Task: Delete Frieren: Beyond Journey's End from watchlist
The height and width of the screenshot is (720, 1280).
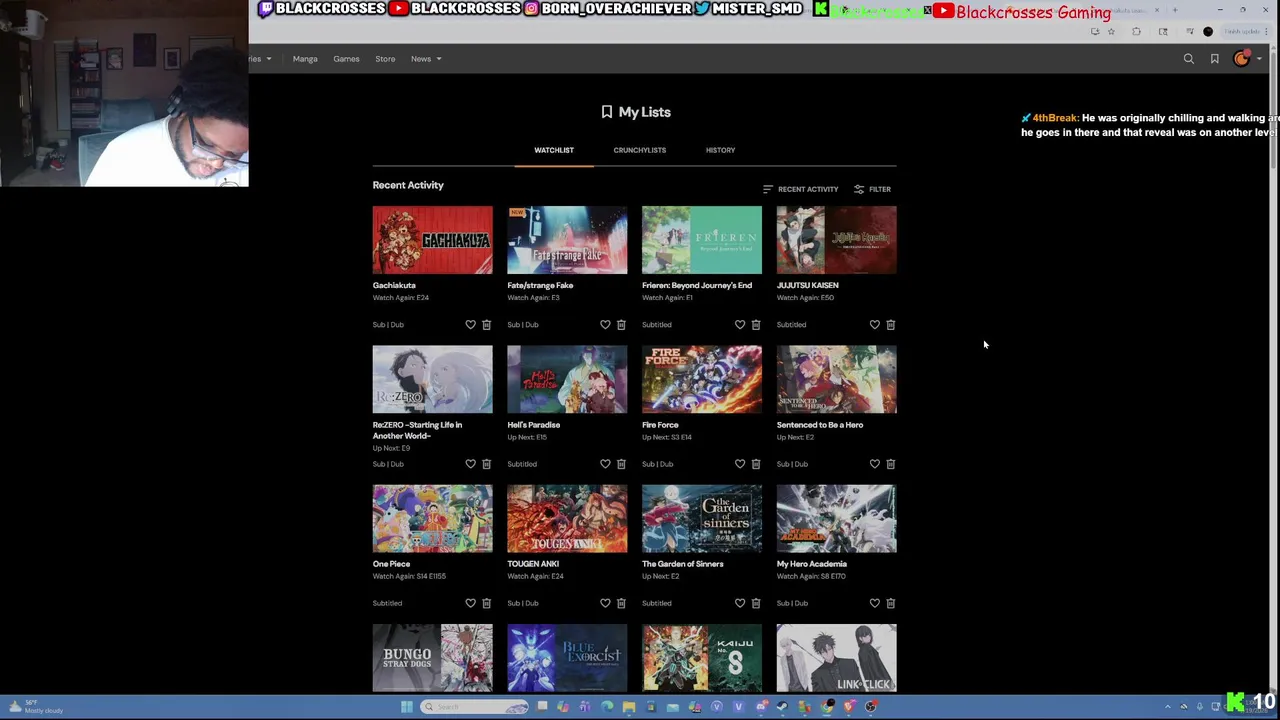Action: [x=756, y=325]
